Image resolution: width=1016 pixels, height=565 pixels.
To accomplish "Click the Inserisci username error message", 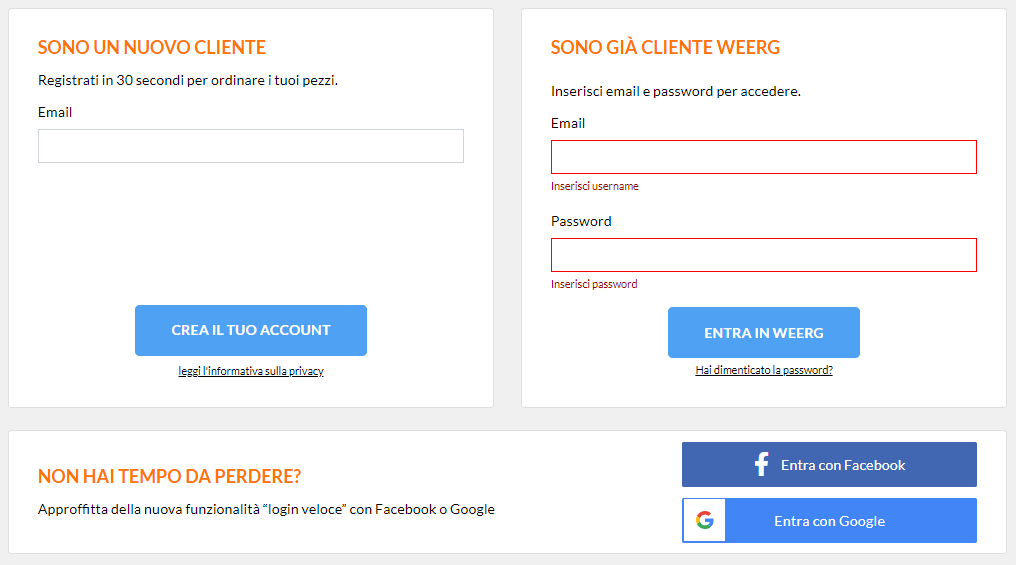I will coord(595,186).
